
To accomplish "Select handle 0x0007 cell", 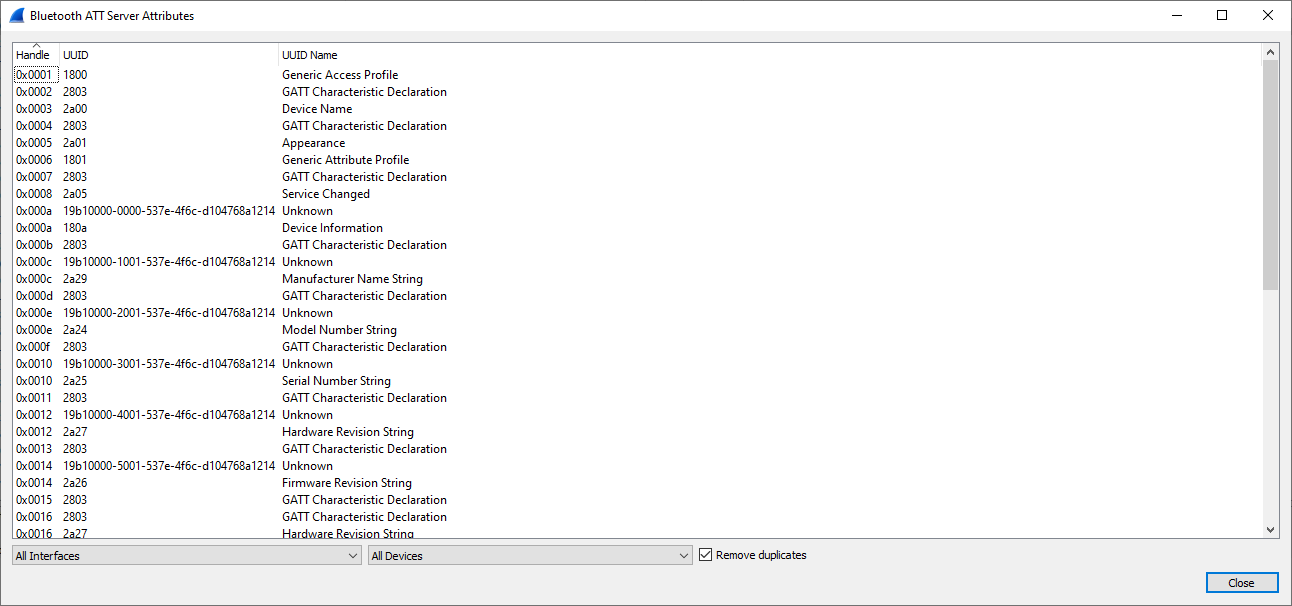I will tap(34, 177).
